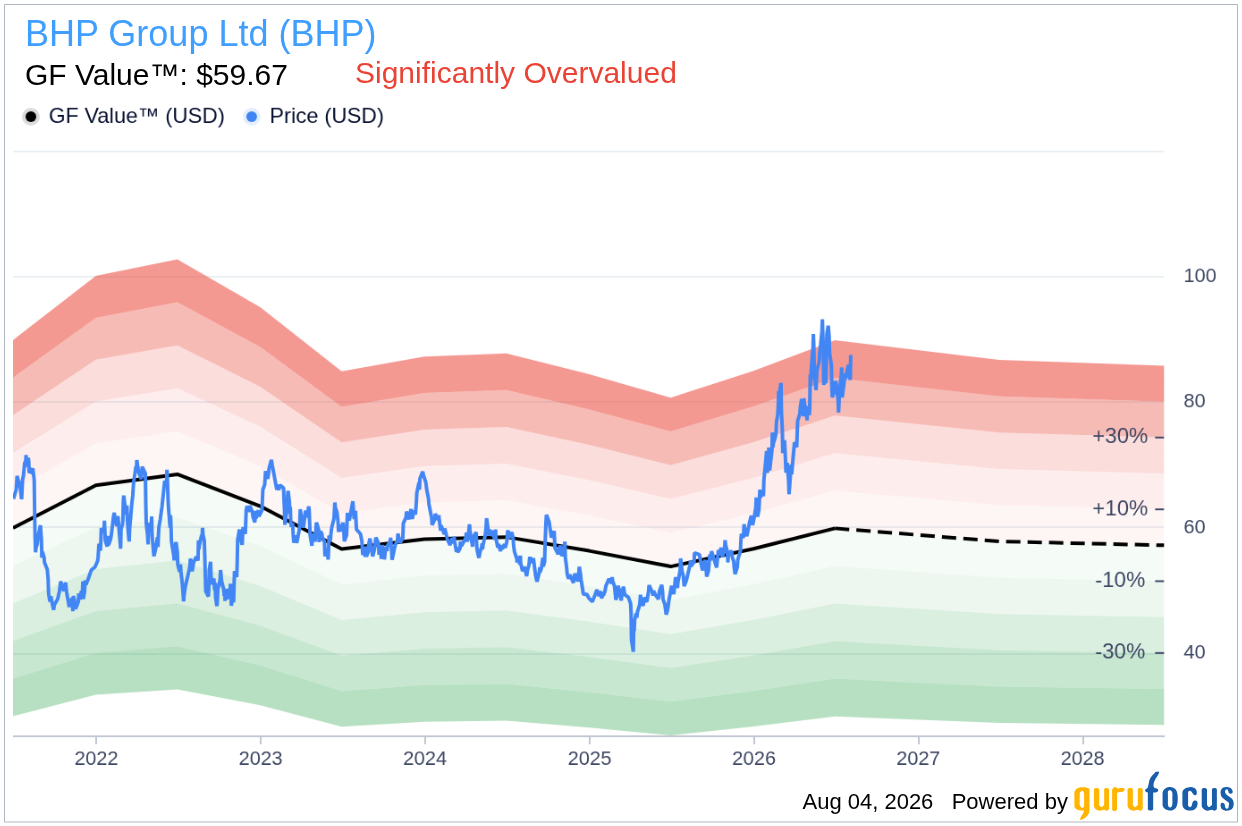The height and width of the screenshot is (826, 1242).
Task: Click the blue Price legend dot
Action: coord(252,117)
